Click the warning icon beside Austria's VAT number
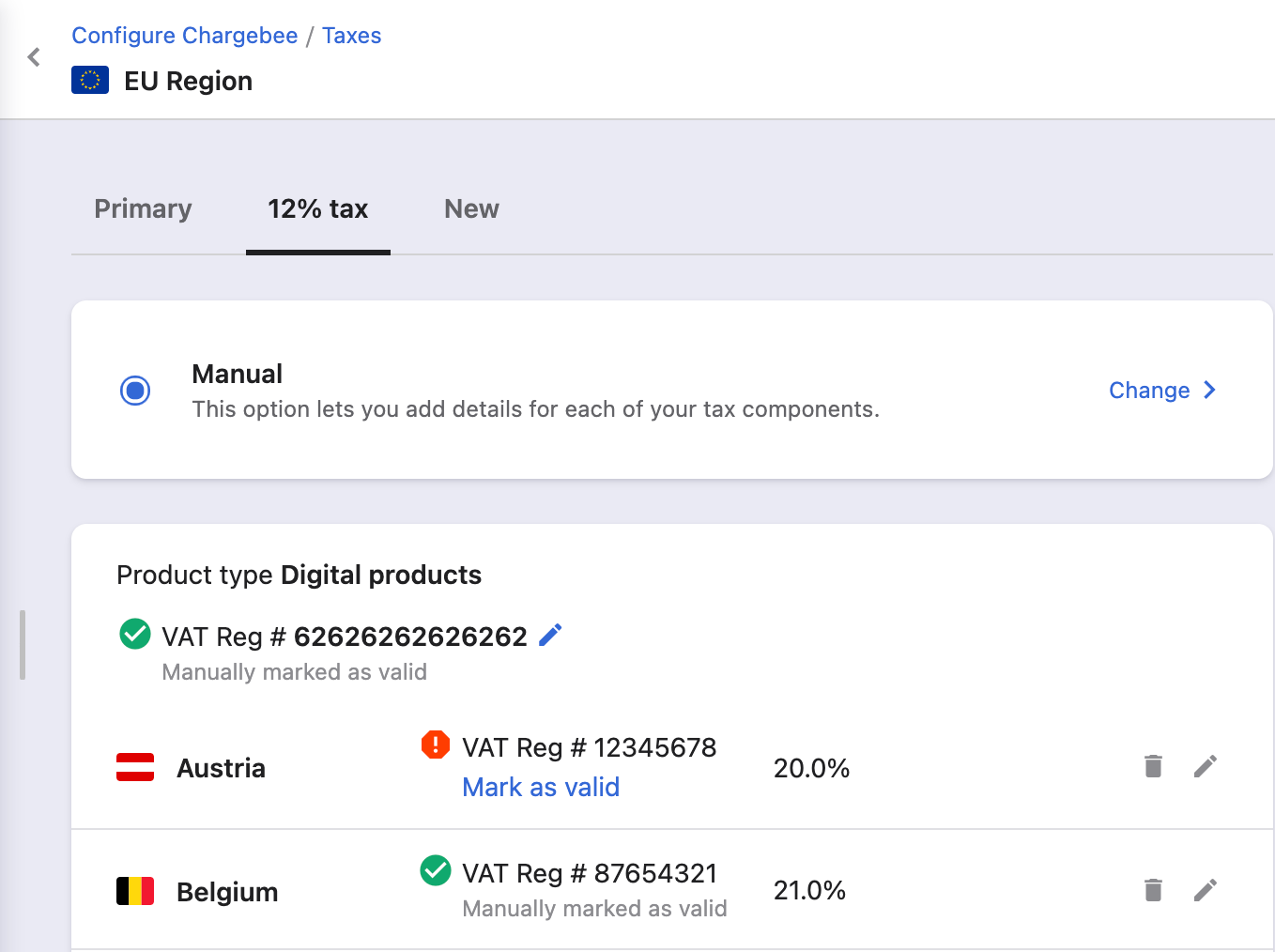The image size is (1275, 952). click(436, 745)
